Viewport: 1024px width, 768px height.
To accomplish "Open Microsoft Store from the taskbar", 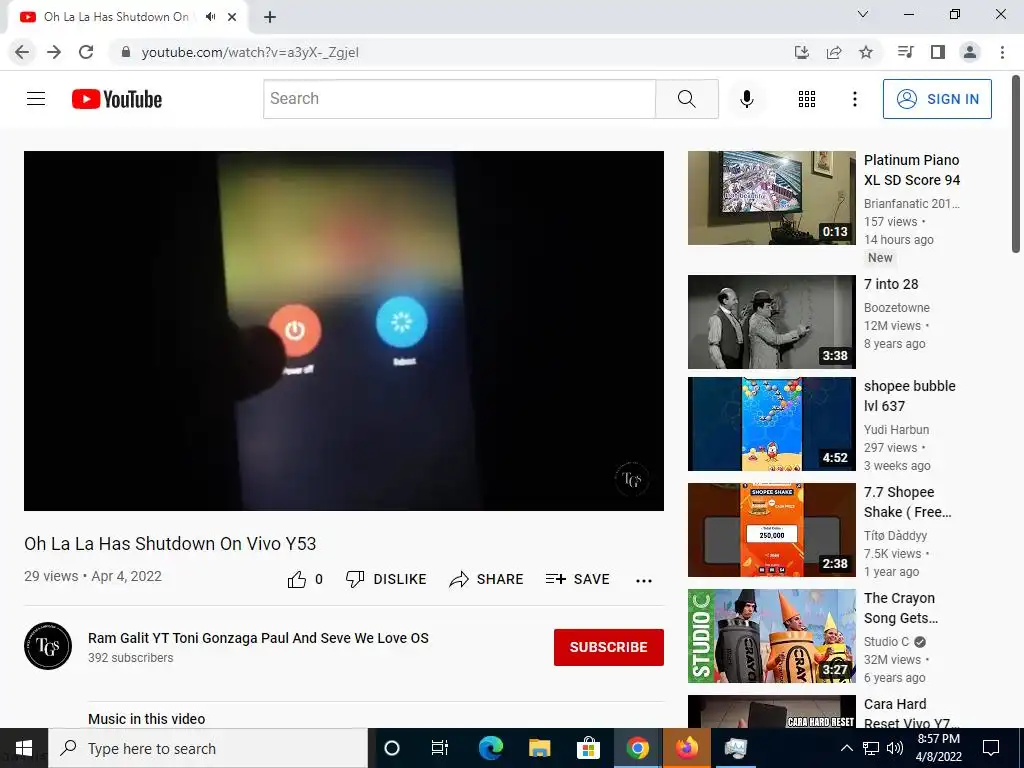I will [588, 748].
